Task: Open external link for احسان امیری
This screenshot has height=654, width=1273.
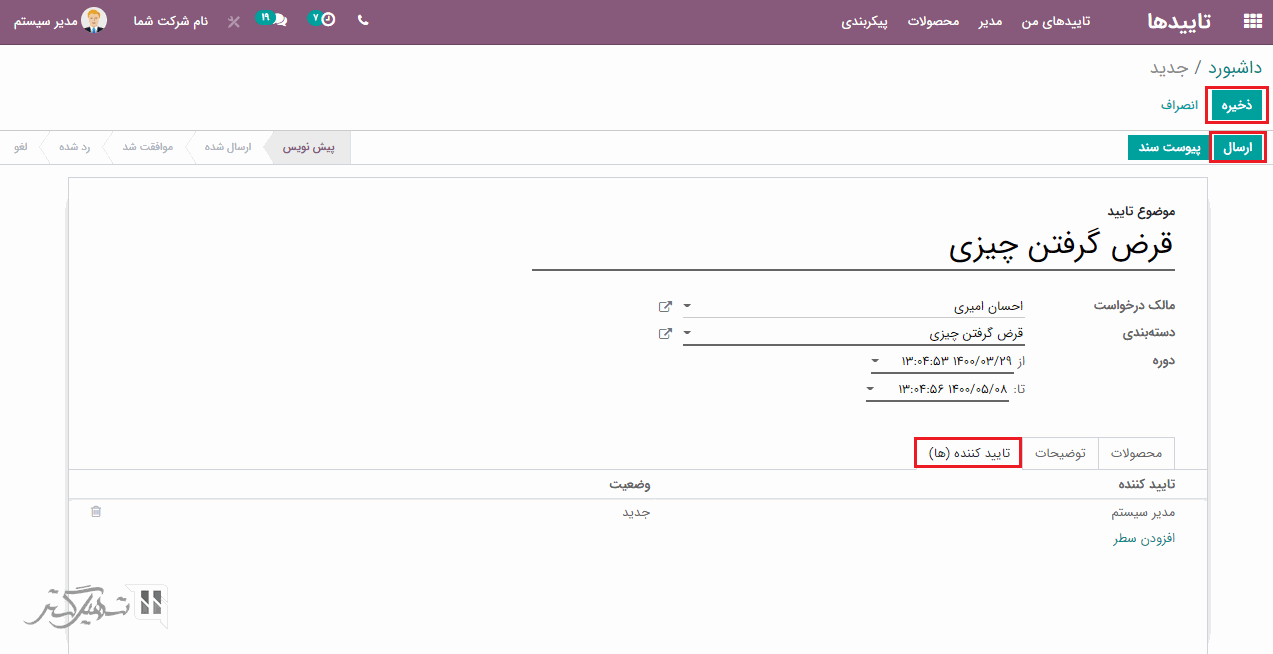Action: pos(665,306)
